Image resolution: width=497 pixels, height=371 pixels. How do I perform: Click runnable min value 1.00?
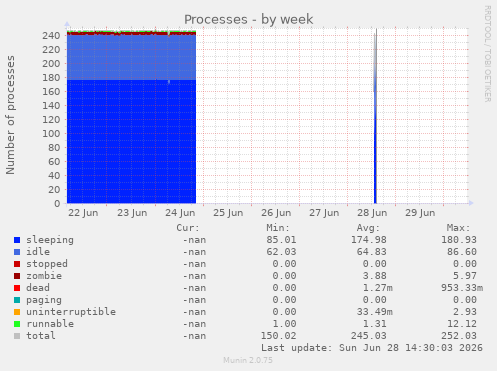[x=284, y=324]
